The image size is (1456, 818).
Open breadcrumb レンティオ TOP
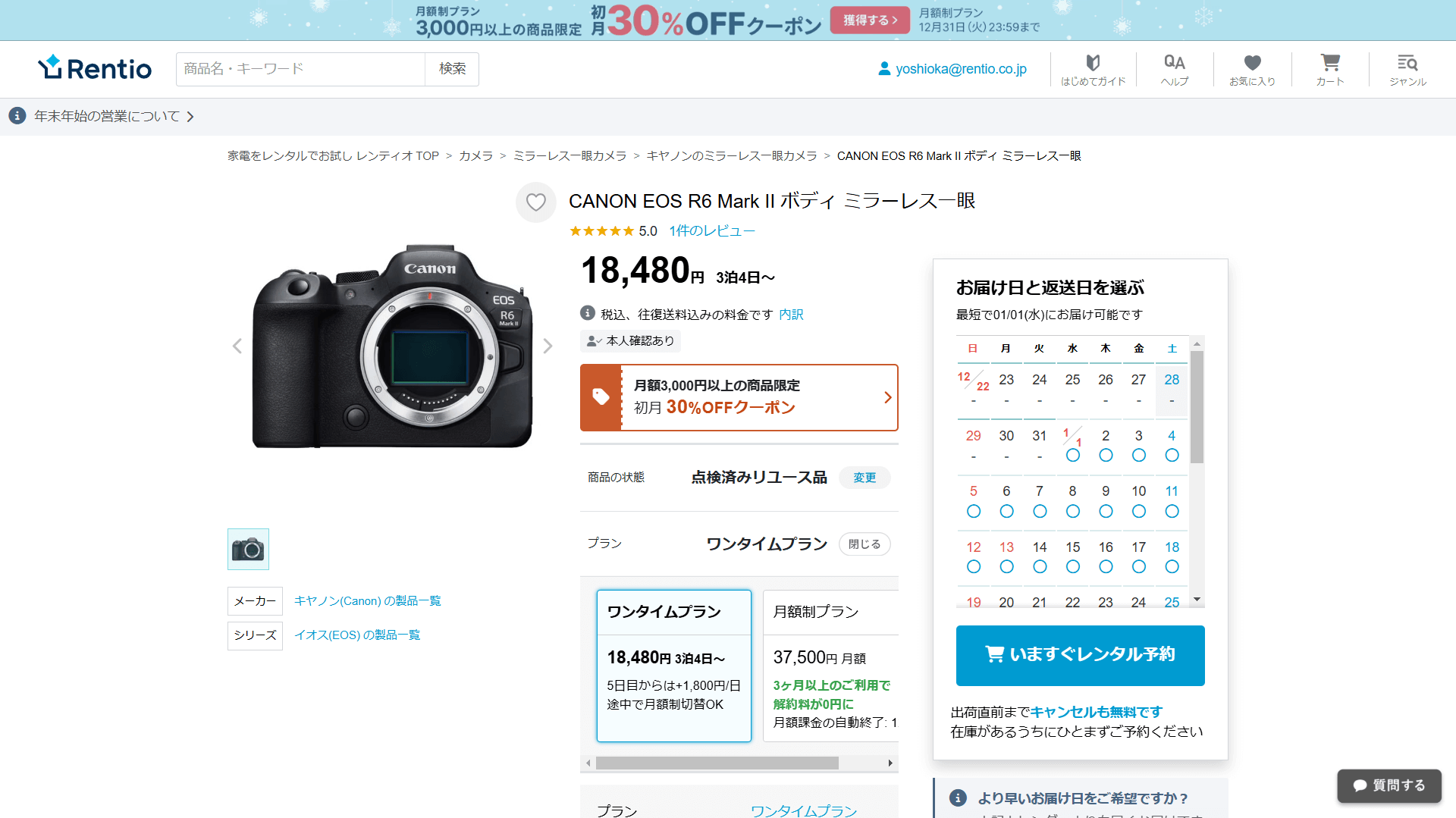tap(333, 155)
